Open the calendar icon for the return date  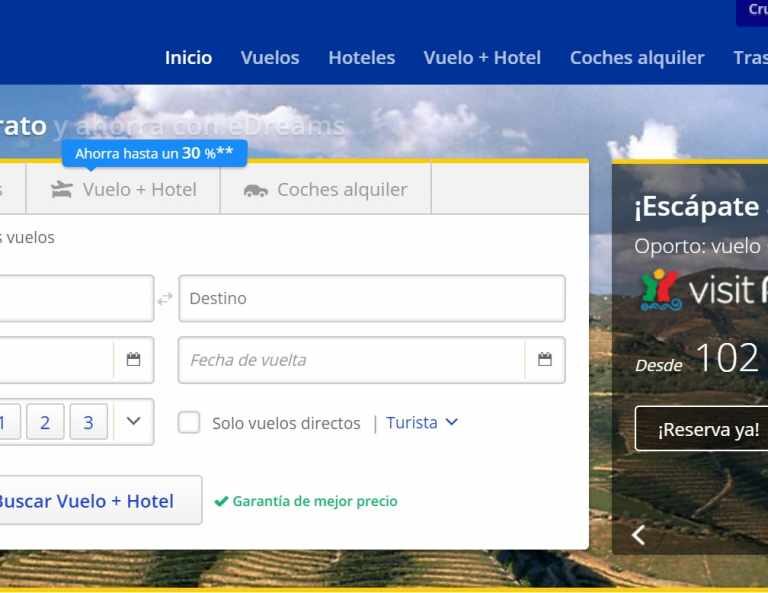click(545, 359)
